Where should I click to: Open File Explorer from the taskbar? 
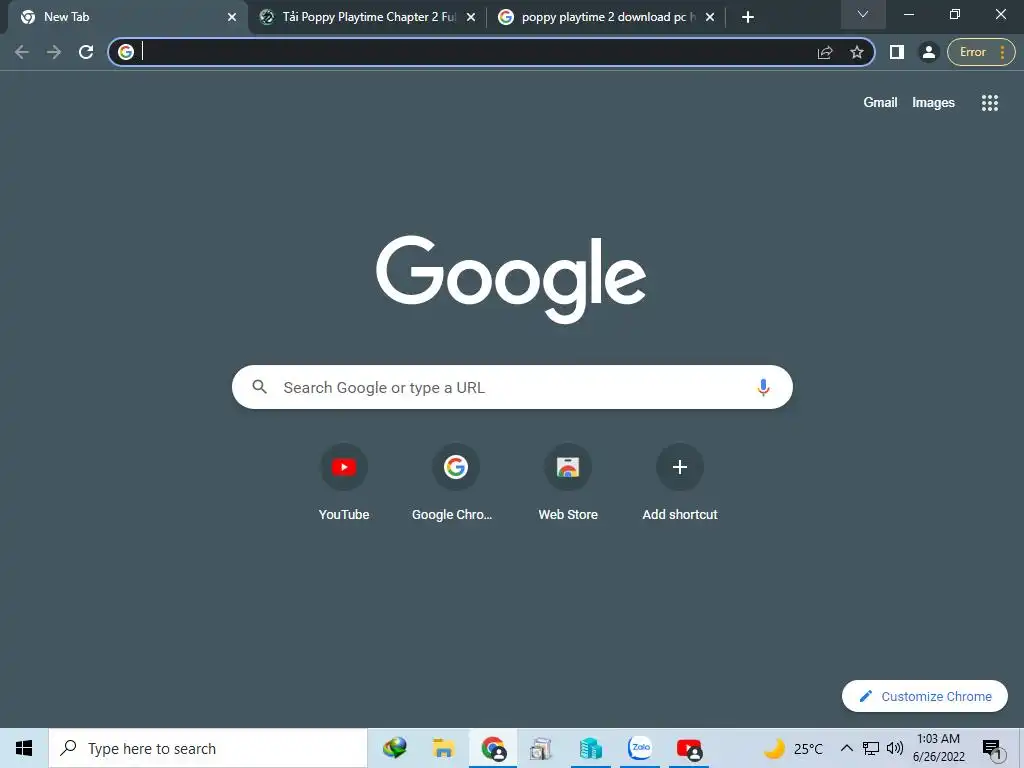(x=443, y=748)
